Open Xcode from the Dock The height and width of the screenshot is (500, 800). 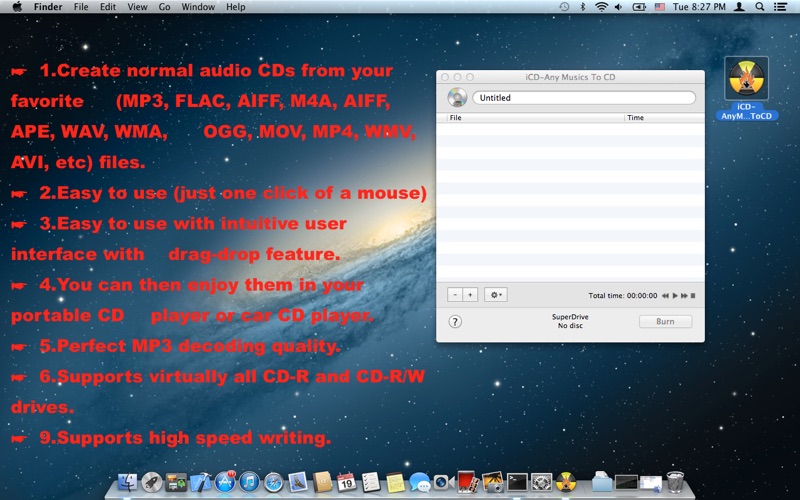tap(201, 482)
